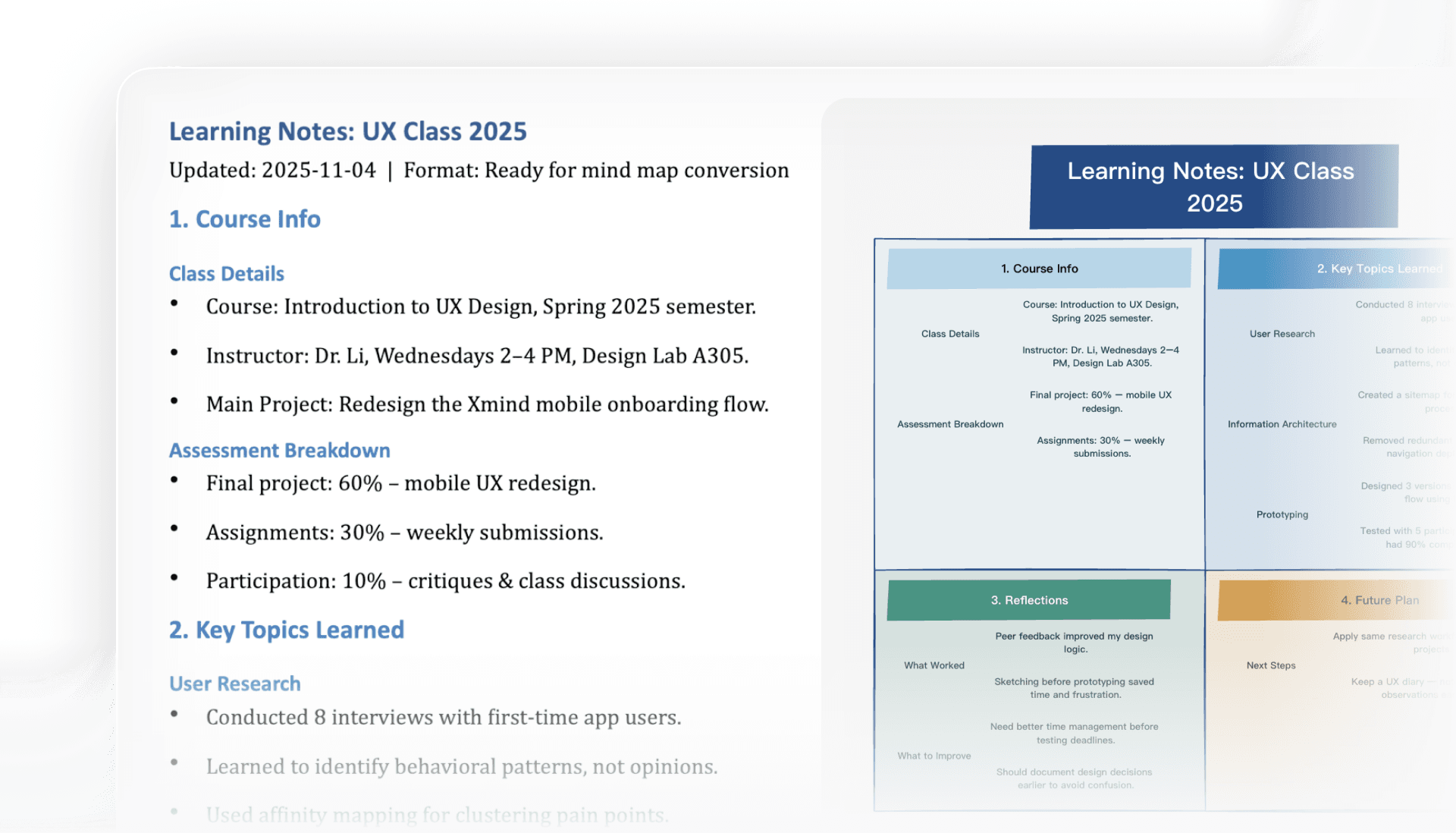Screen dimensions: 1456x833
Task: Select the "Class Details" subheading in document
Action: point(226,274)
